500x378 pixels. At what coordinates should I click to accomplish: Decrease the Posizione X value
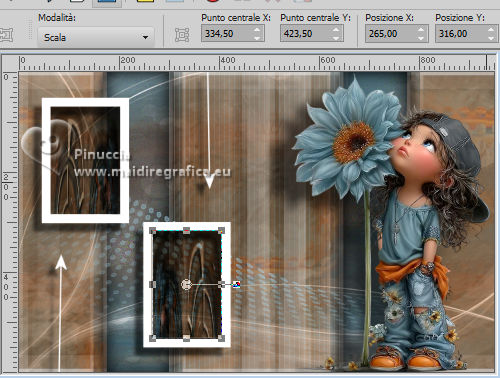pos(421,38)
